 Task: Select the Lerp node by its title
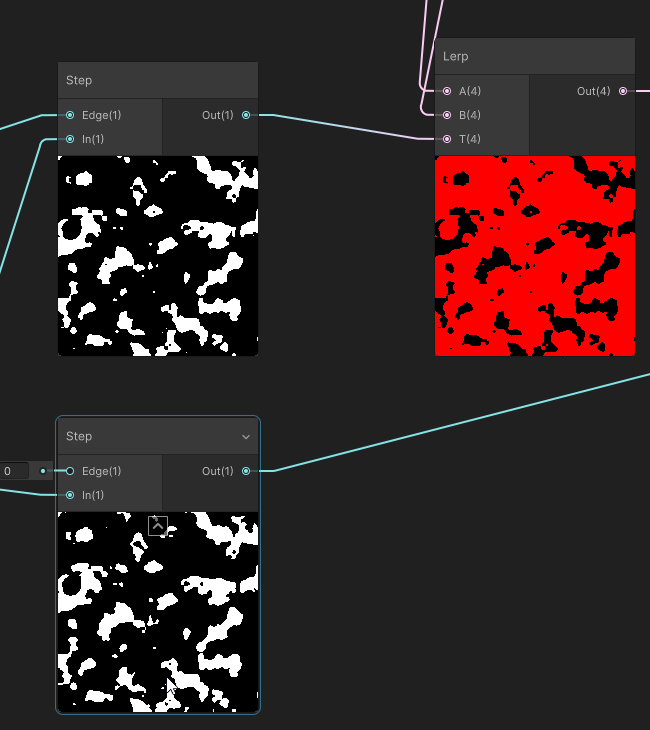[x=455, y=56]
